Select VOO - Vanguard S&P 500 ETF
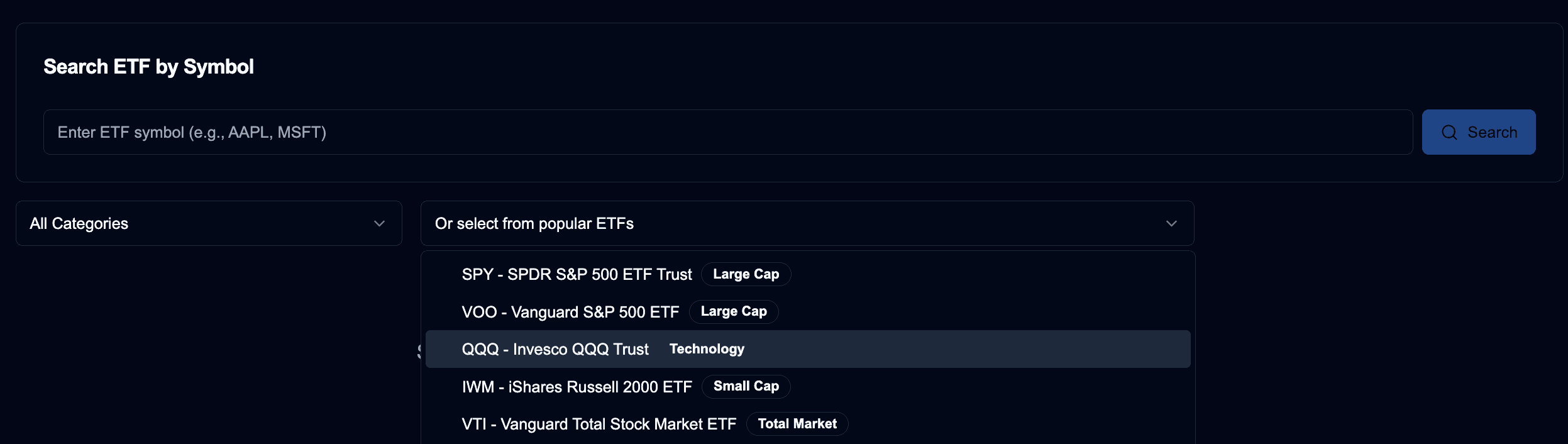1568x444 pixels. tap(570, 311)
